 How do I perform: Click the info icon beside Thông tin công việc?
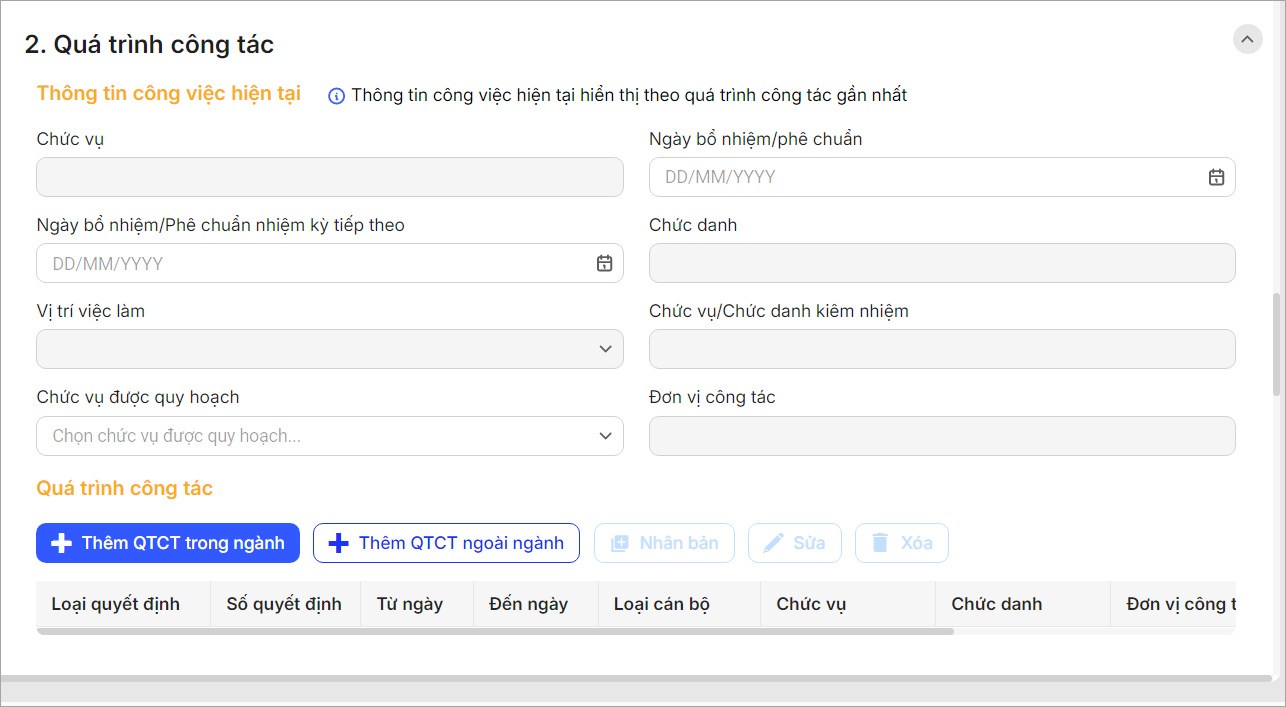click(x=336, y=96)
